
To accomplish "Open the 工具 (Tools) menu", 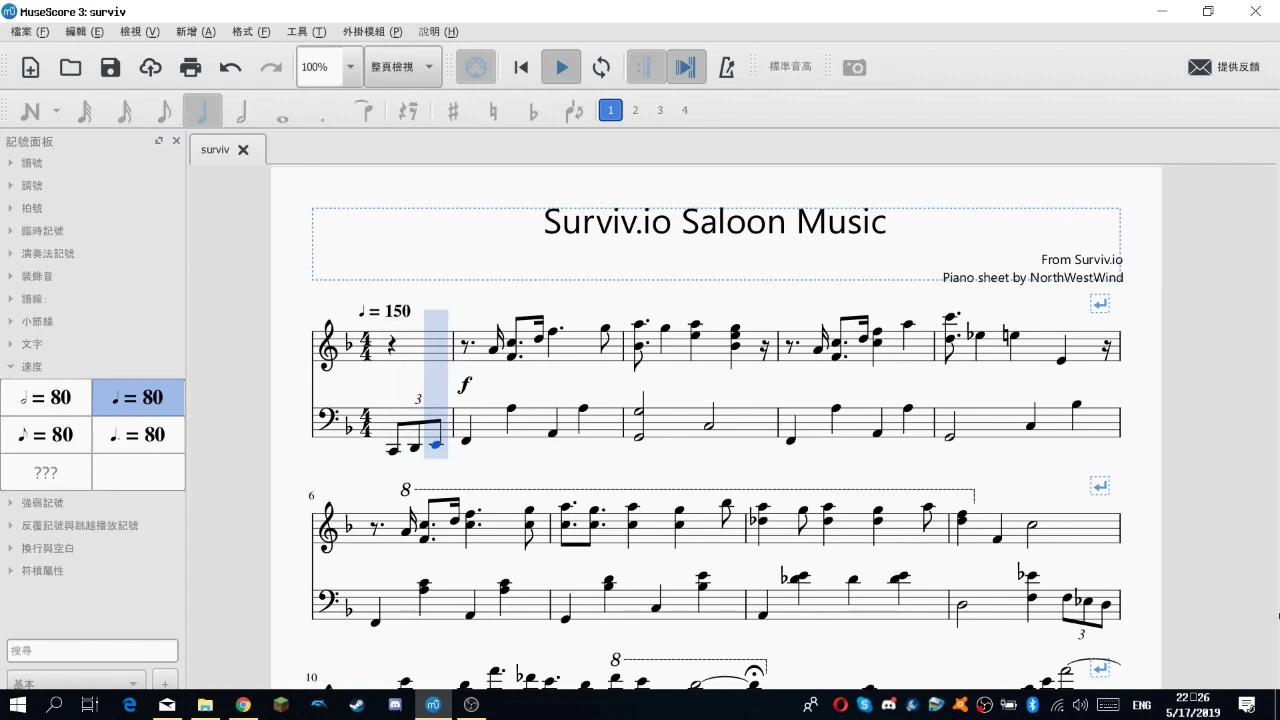I will tap(306, 32).
